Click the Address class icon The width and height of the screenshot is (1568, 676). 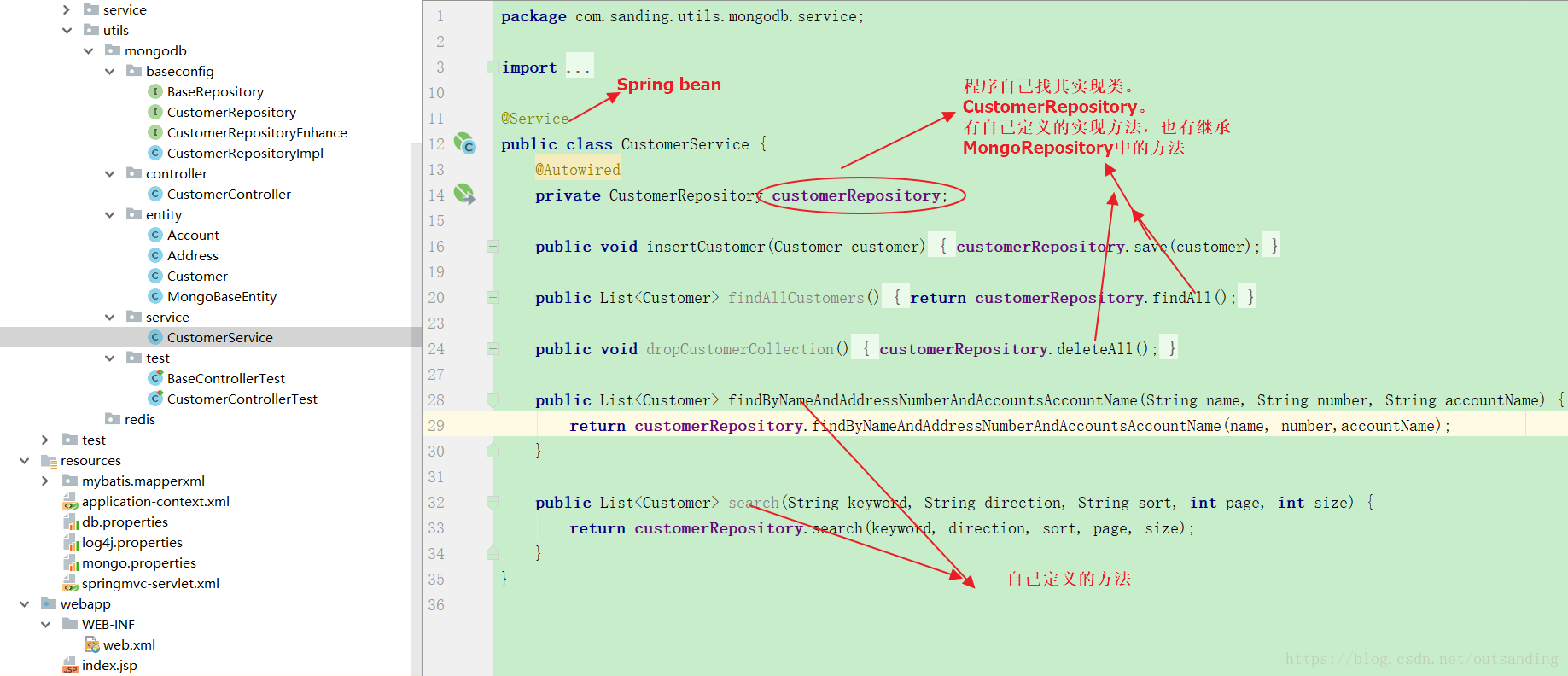(155, 255)
